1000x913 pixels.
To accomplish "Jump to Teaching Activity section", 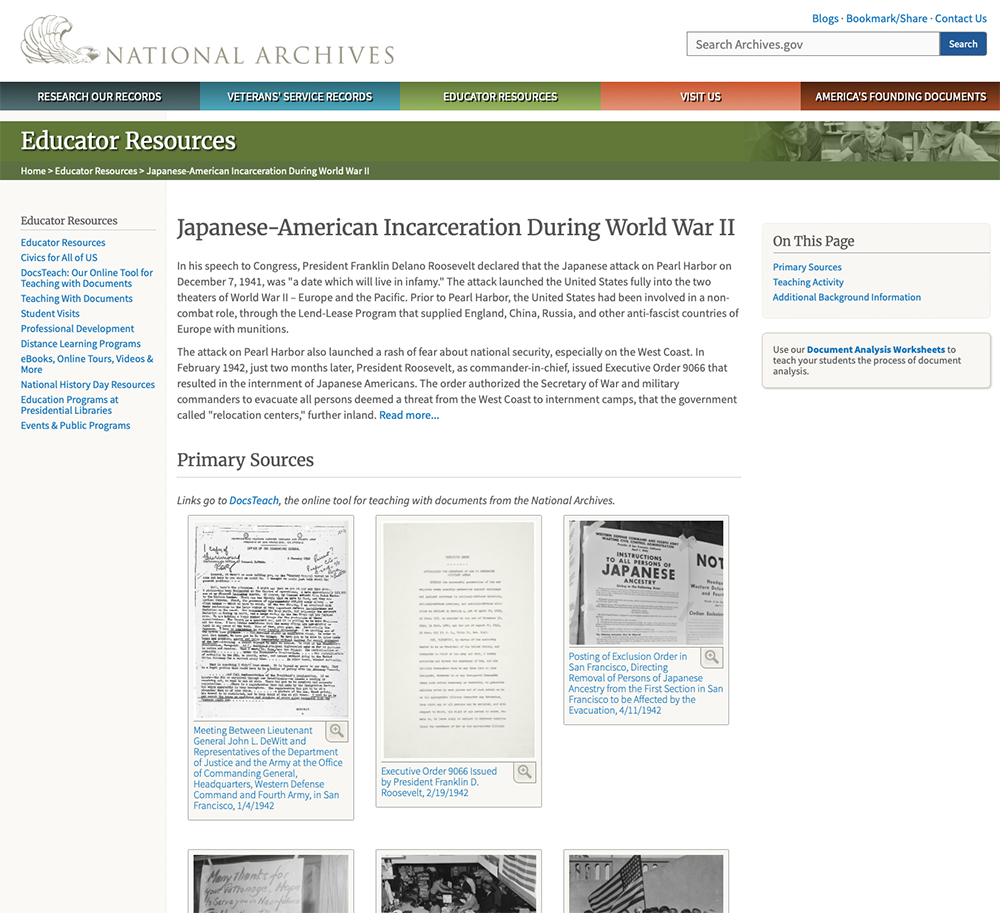I will 808,282.
